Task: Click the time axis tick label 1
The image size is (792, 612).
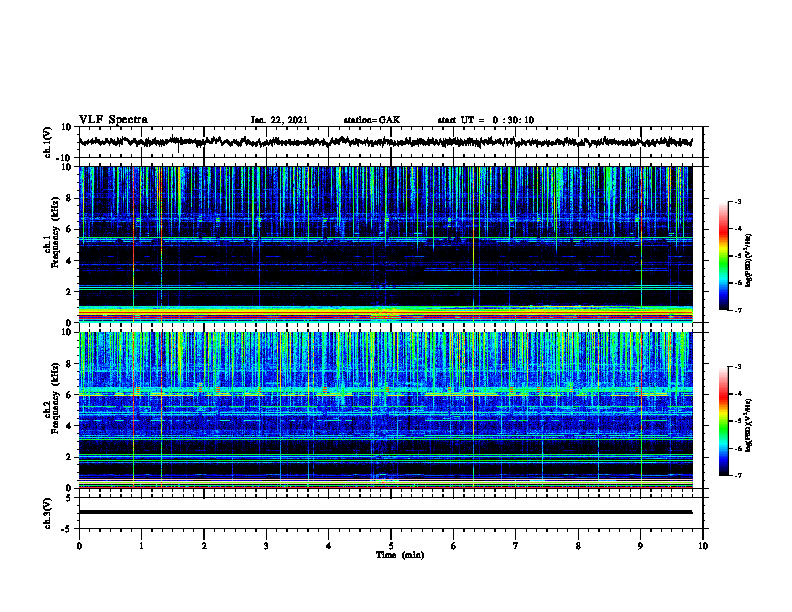Action: click(x=141, y=546)
